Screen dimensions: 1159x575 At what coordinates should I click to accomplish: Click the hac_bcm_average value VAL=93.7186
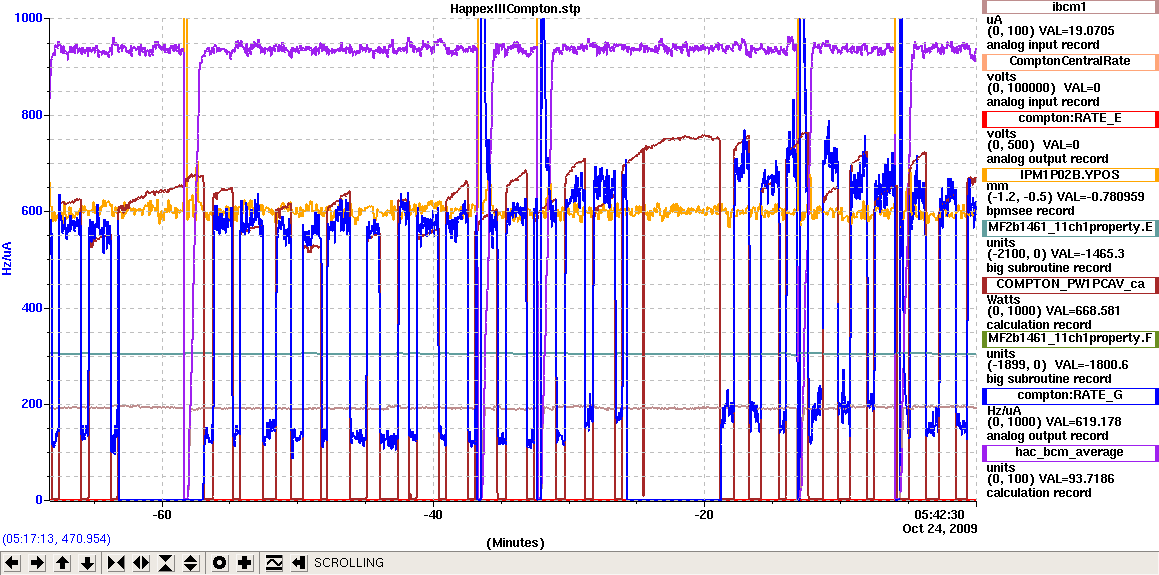pyautogui.click(x=1078, y=479)
